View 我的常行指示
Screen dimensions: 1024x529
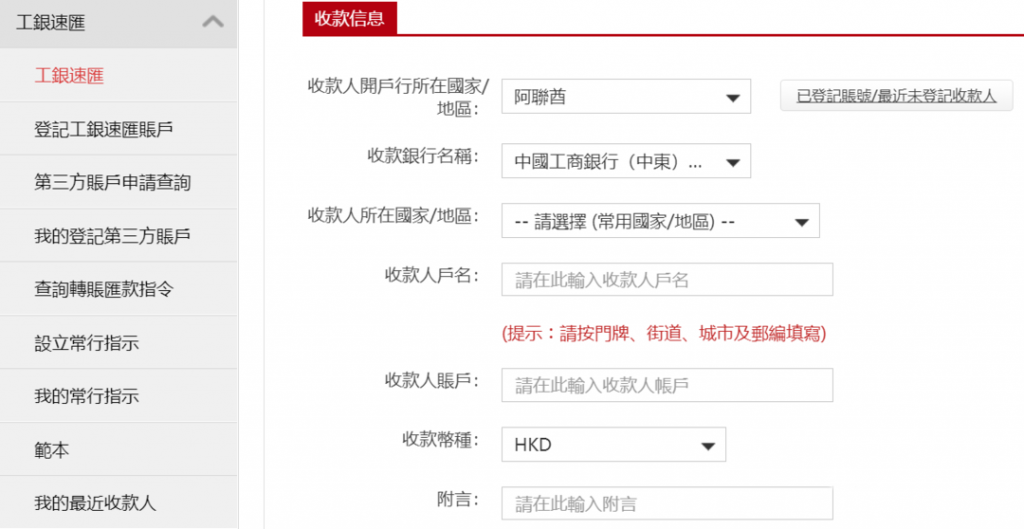click(86, 396)
